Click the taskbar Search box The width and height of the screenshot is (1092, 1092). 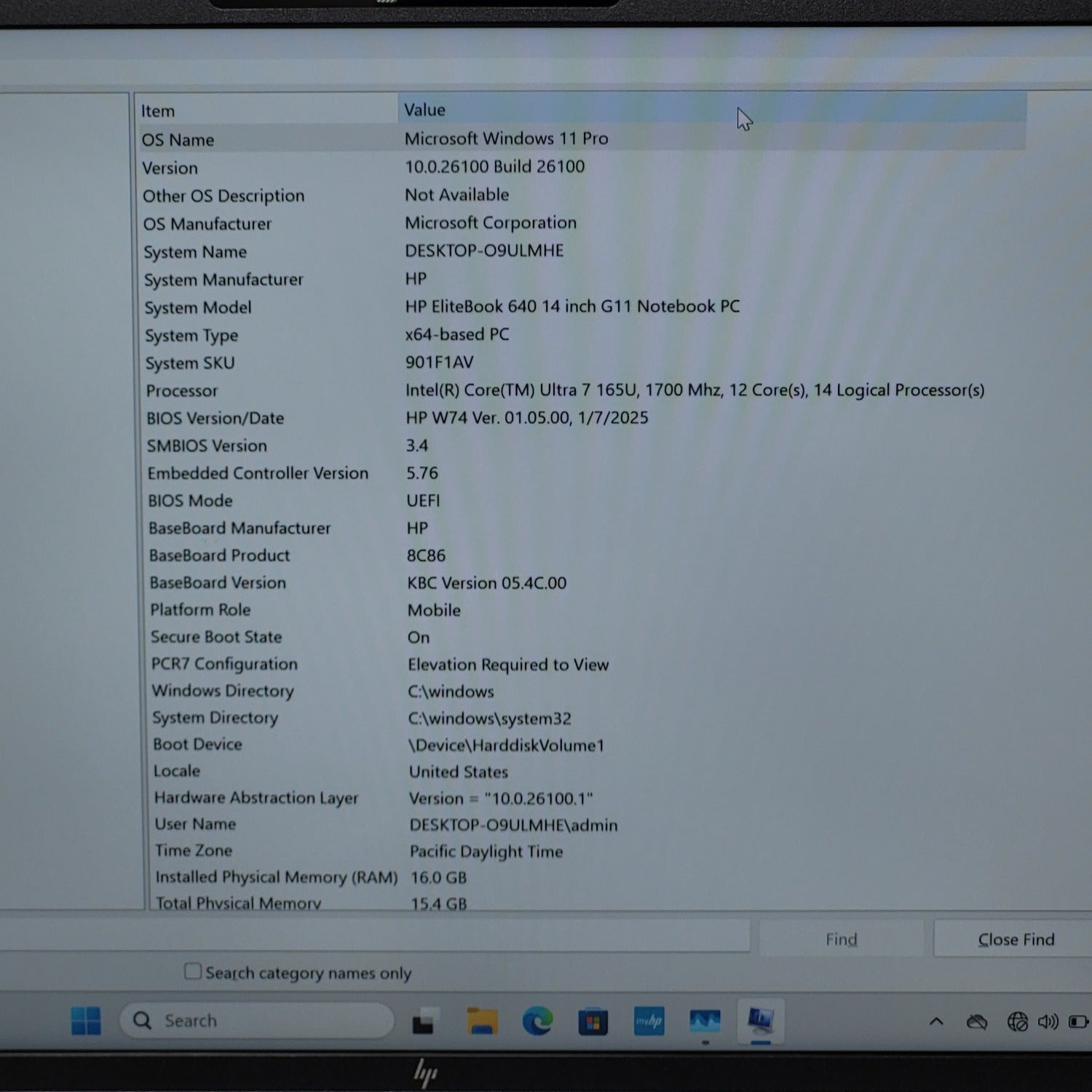tap(257, 1021)
